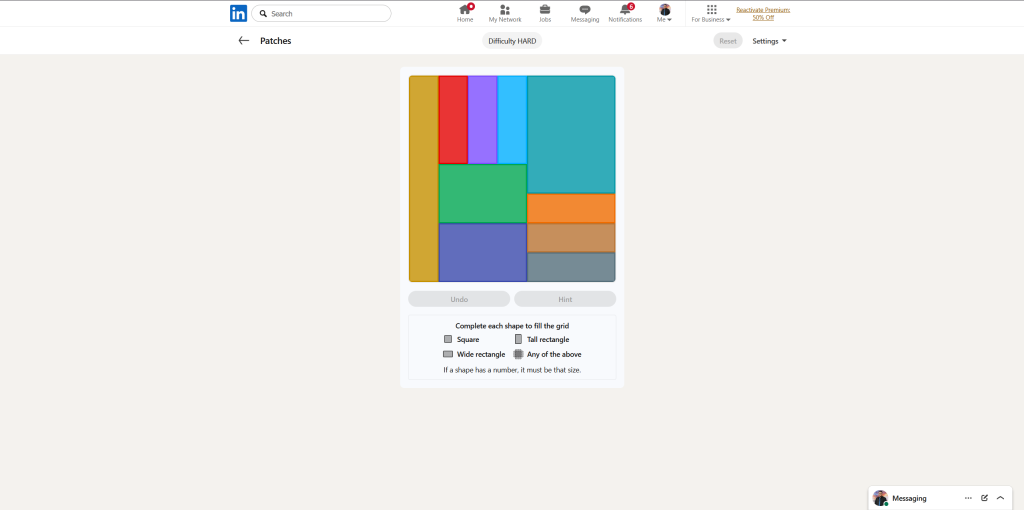Click the Undo button

click(x=459, y=299)
